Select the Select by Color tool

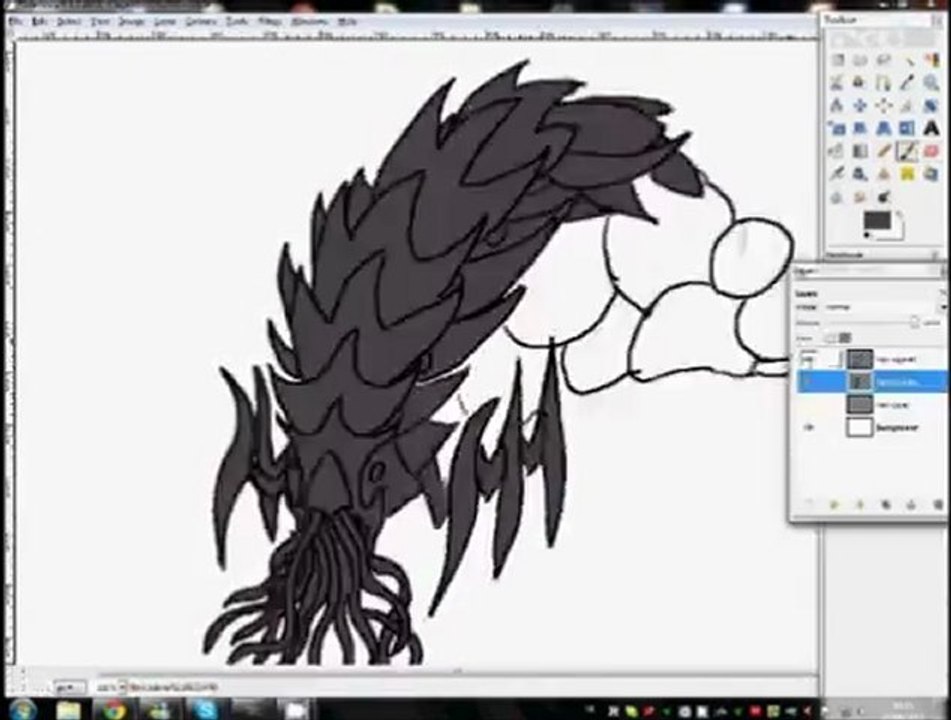click(931, 60)
